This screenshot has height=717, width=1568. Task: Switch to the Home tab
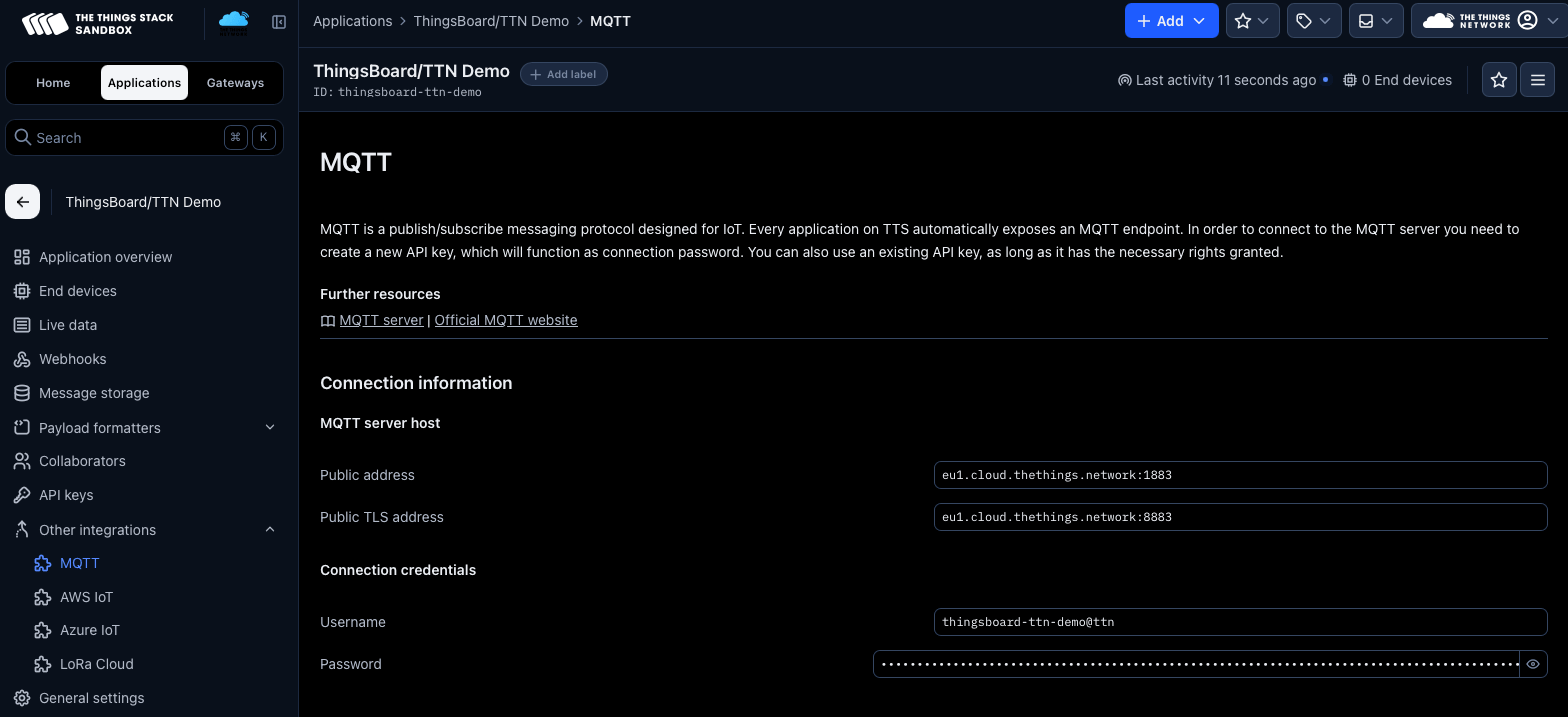click(53, 83)
